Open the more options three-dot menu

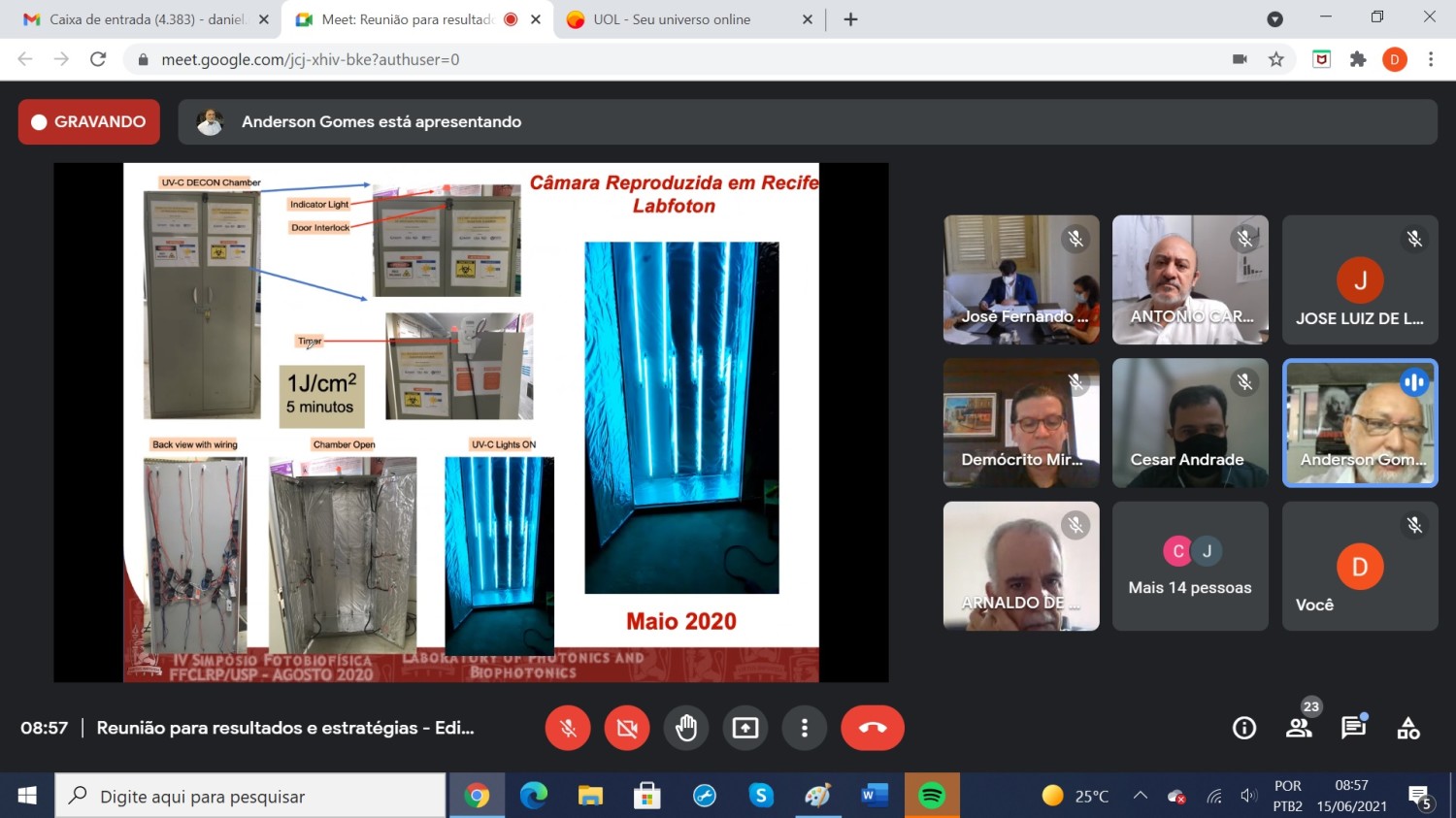click(x=805, y=728)
